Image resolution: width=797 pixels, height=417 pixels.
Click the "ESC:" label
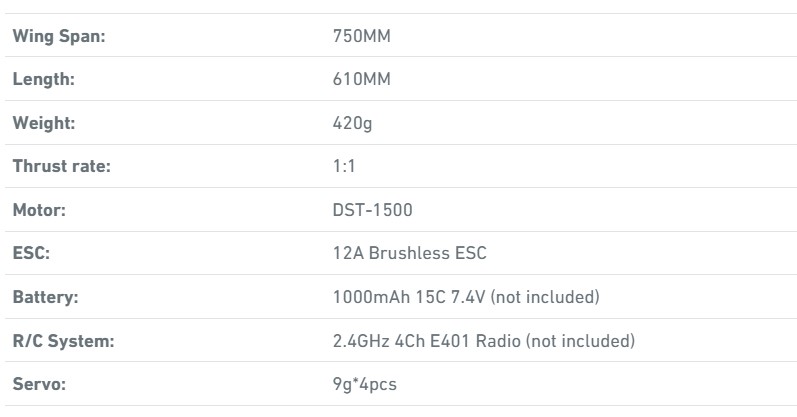click(x=31, y=253)
